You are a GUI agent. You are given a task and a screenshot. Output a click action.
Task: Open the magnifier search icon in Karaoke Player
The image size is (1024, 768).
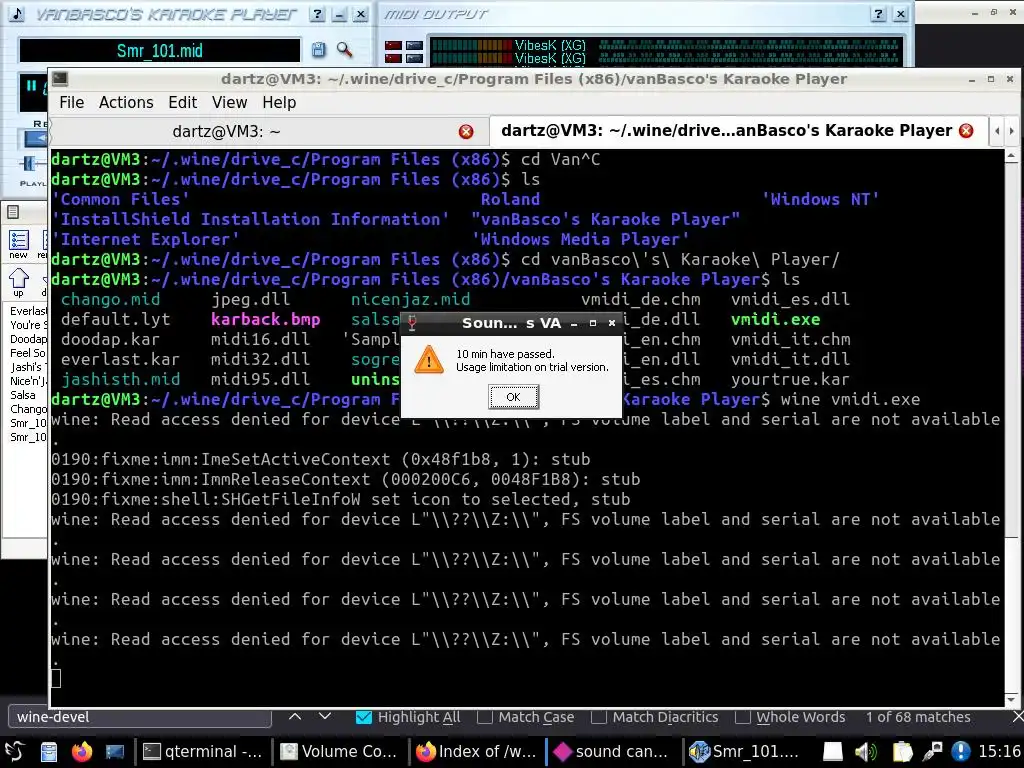pyautogui.click(x=344, y=50)
